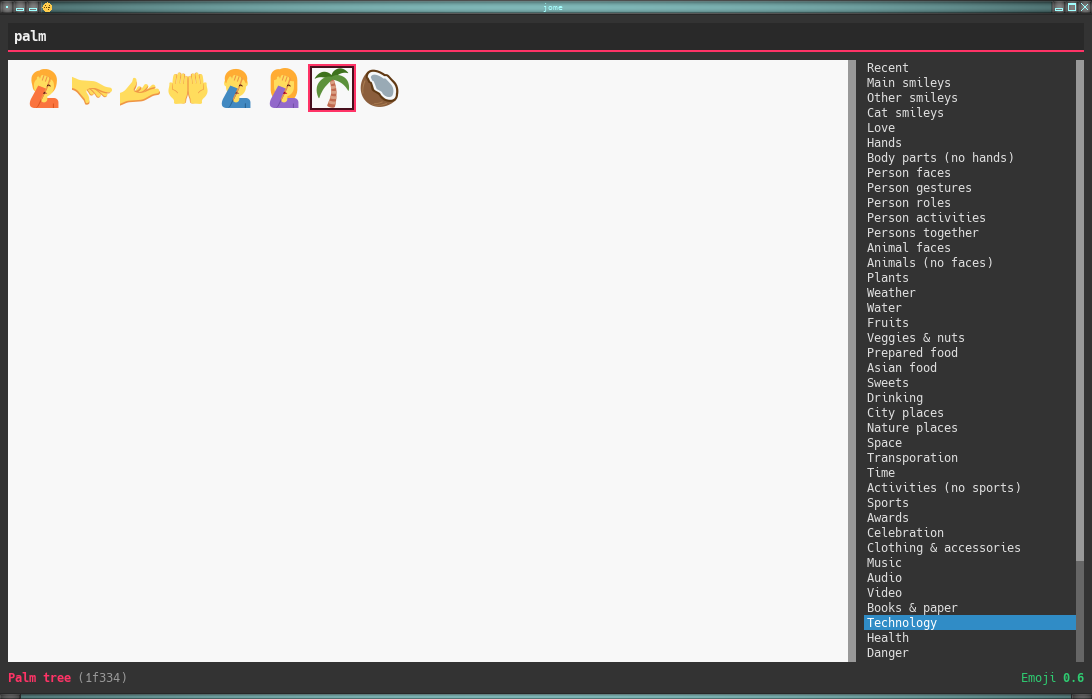1092x699 pixels.
Task: Open the Recent category
Action: (x=969, y=68)
